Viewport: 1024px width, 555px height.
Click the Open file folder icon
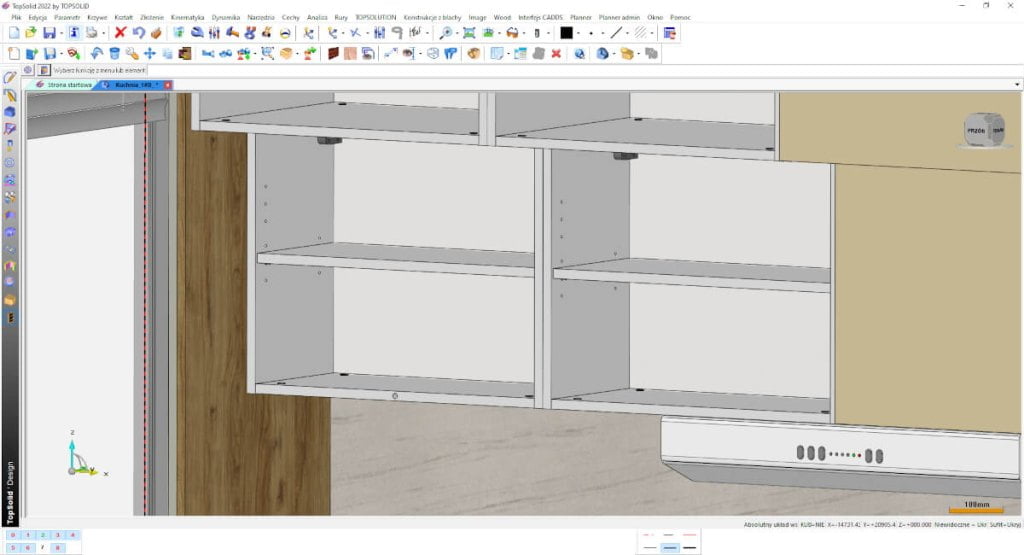(31, 33)
